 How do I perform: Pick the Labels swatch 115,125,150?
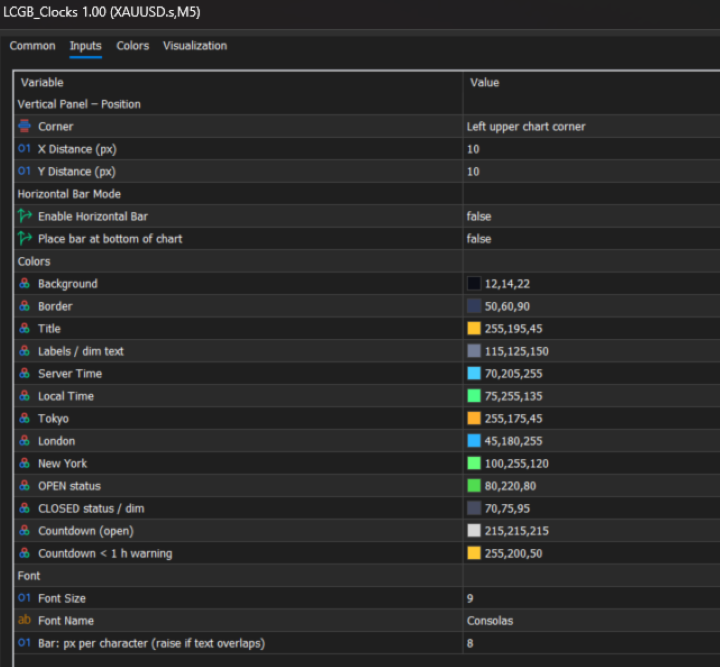click(x=474, y=351)
